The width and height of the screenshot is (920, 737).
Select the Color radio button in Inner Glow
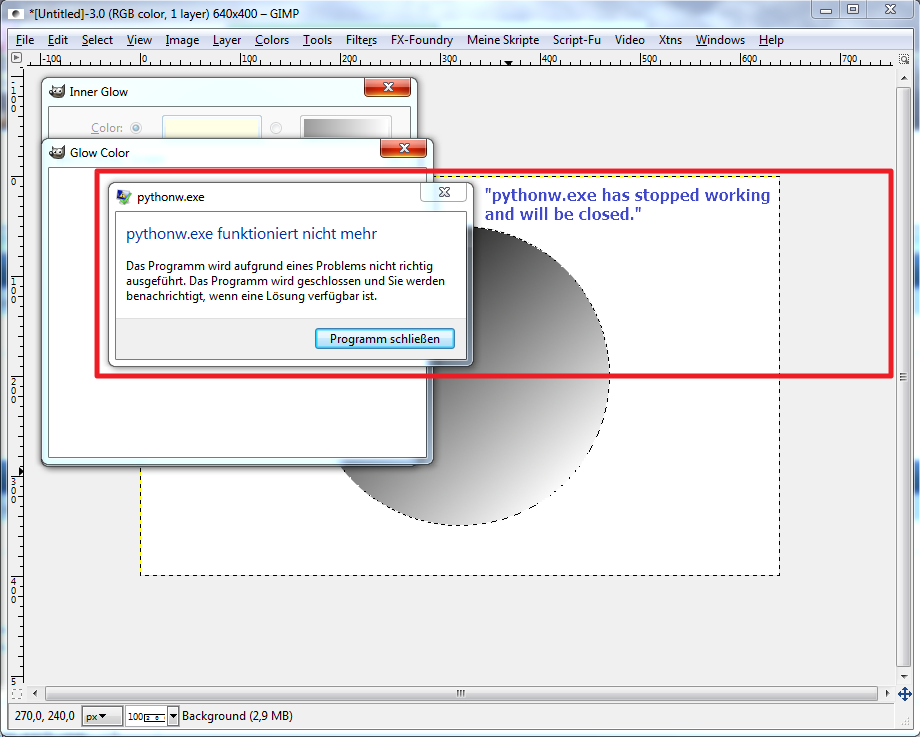(x=136, y=127)
